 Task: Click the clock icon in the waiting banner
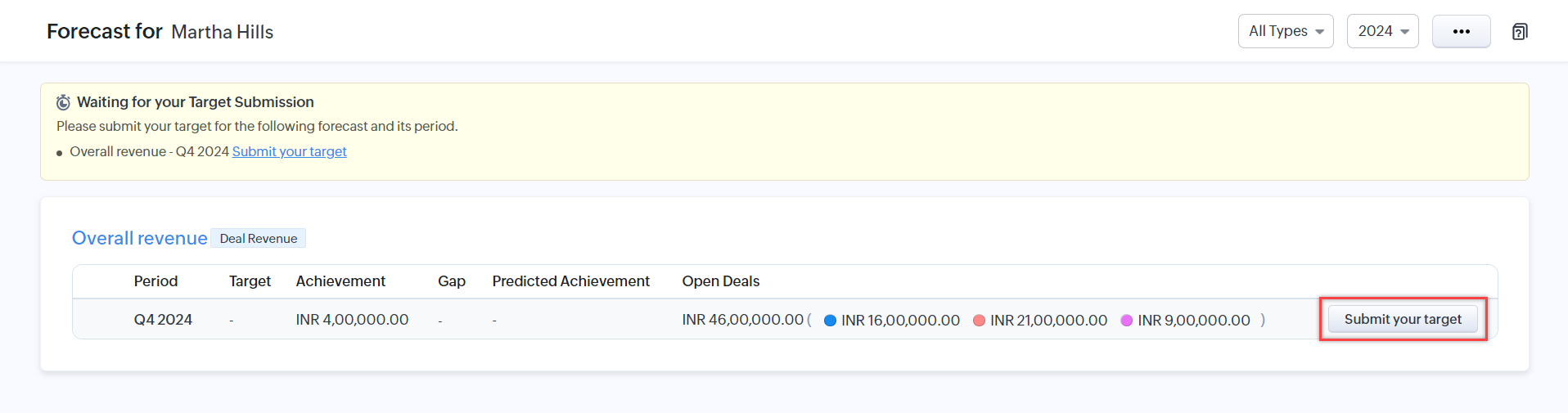click(63, 102)
